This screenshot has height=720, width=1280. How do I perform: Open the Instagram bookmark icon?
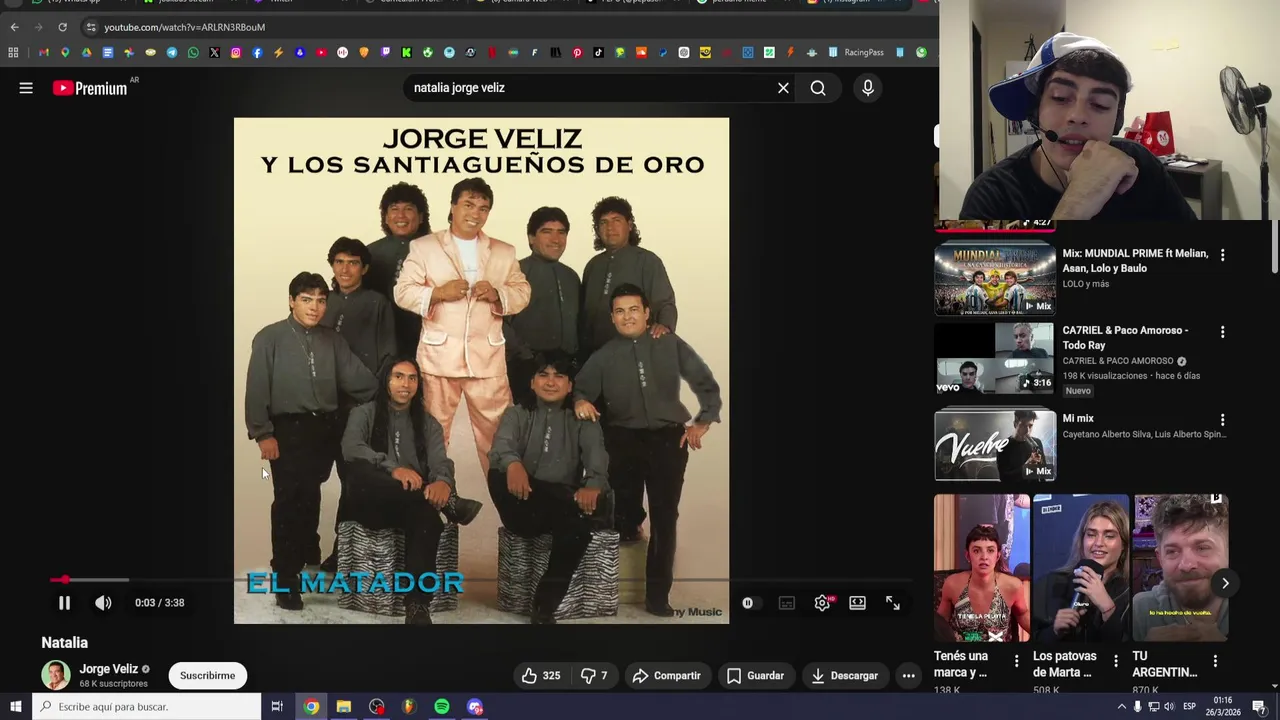point(236,52)
